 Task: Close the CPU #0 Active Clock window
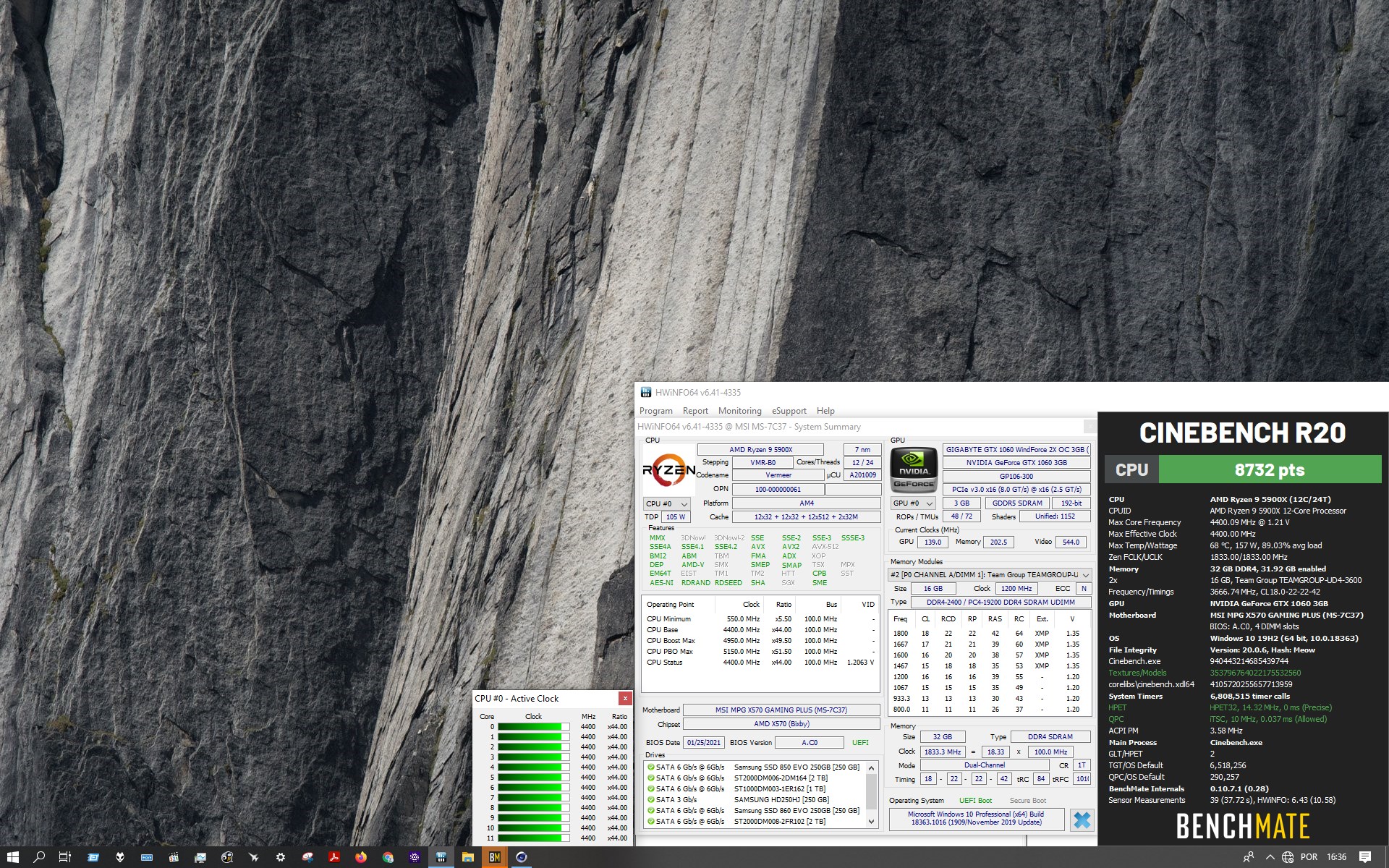pos(625,698)
